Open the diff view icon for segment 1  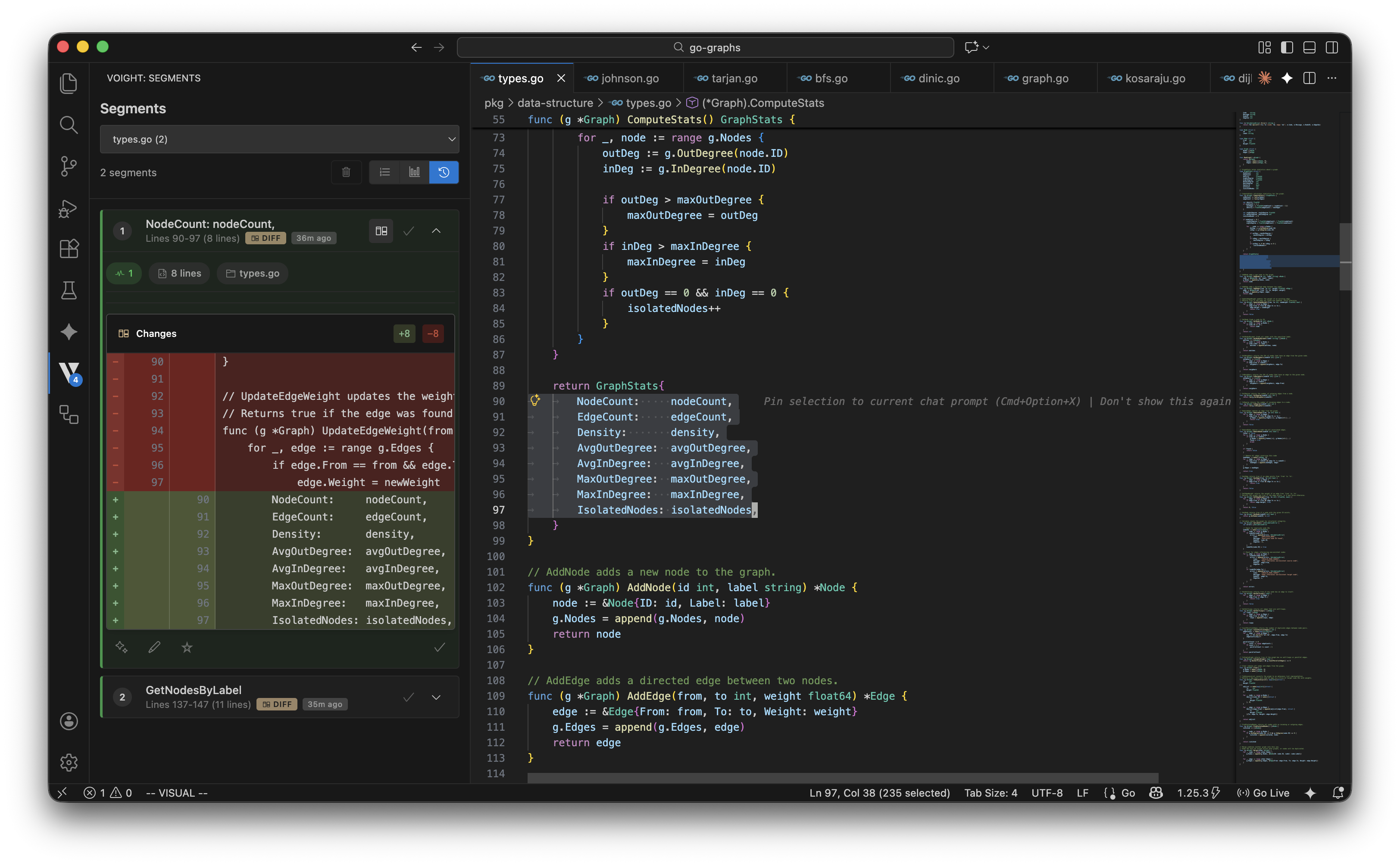click(x=381, y=231)
